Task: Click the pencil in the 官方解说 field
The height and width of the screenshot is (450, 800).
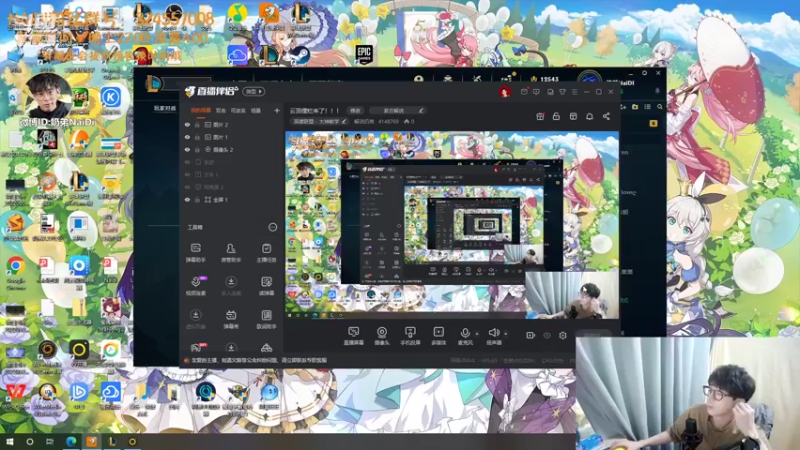Action: tap(421, 110)
